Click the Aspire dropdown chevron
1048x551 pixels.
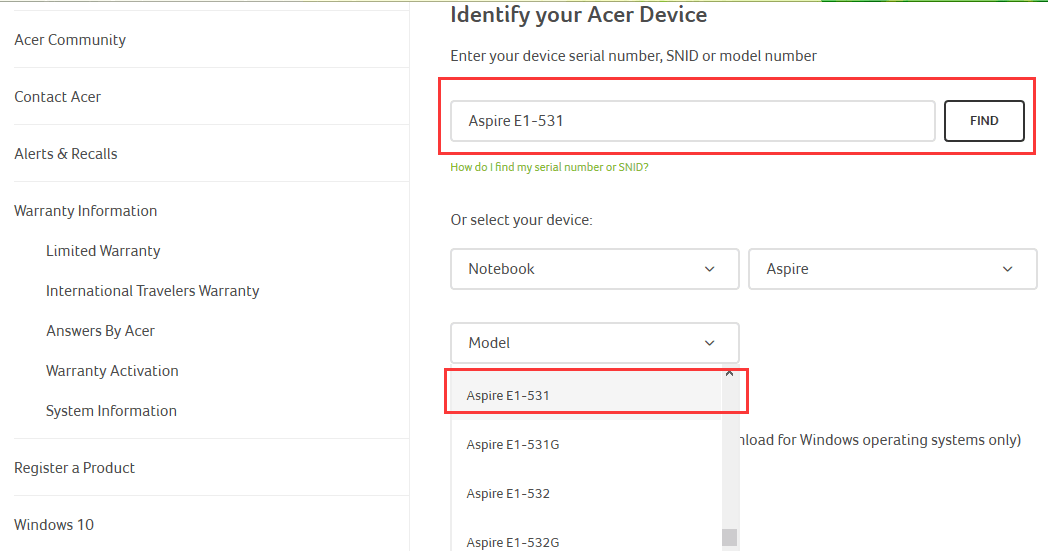(x=1008, y=269)
